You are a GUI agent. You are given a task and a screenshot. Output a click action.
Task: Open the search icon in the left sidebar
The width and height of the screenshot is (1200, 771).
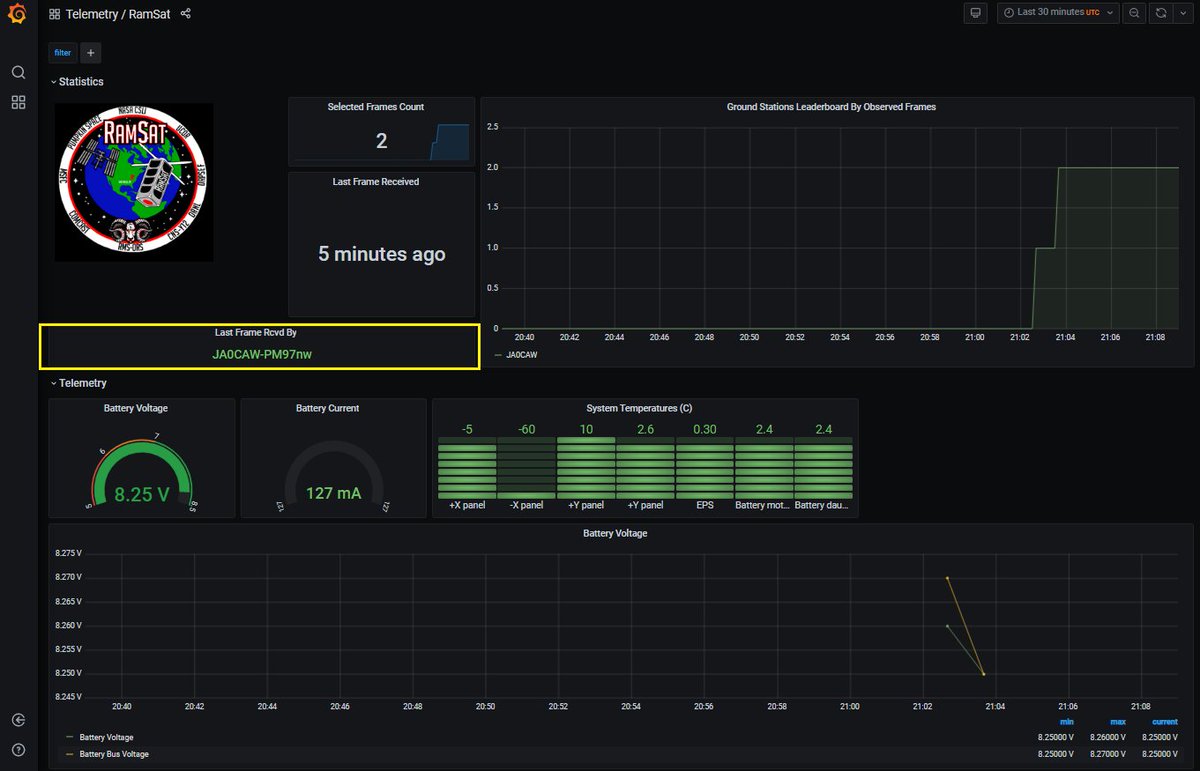[x=18, y=72]
